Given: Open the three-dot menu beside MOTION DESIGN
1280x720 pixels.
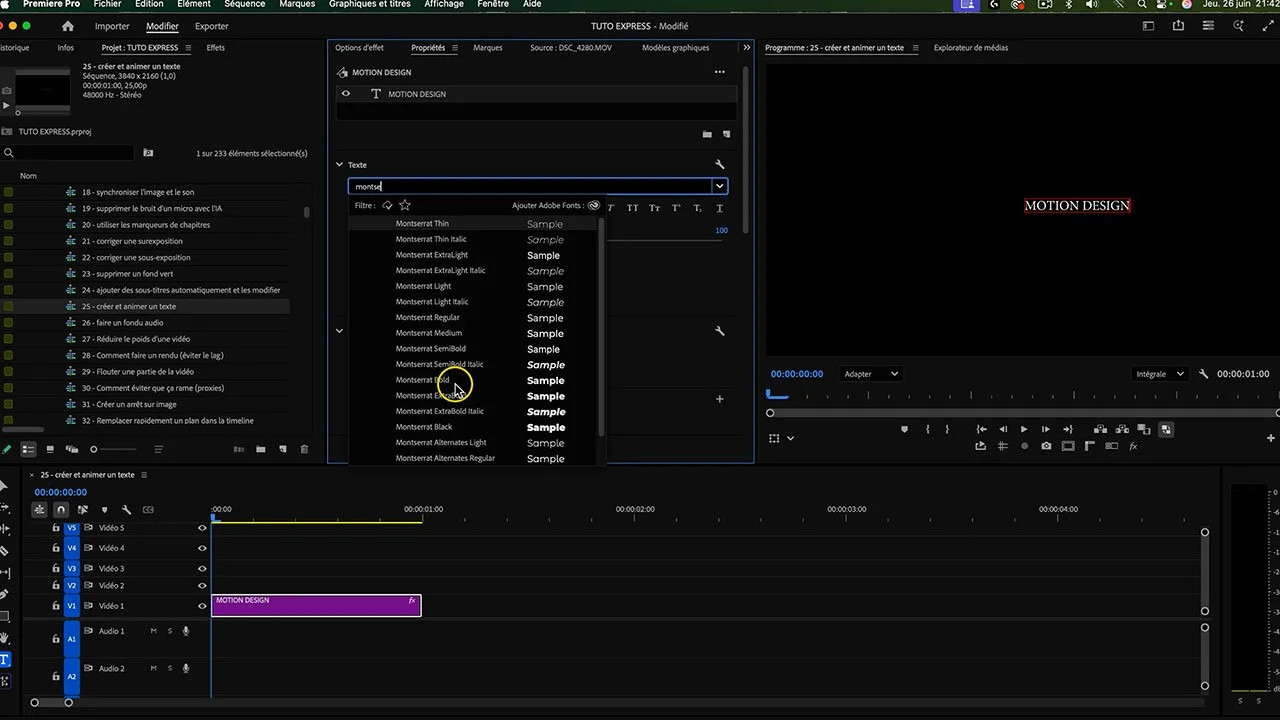Looking at the screenshot, I should coord(719,72).
